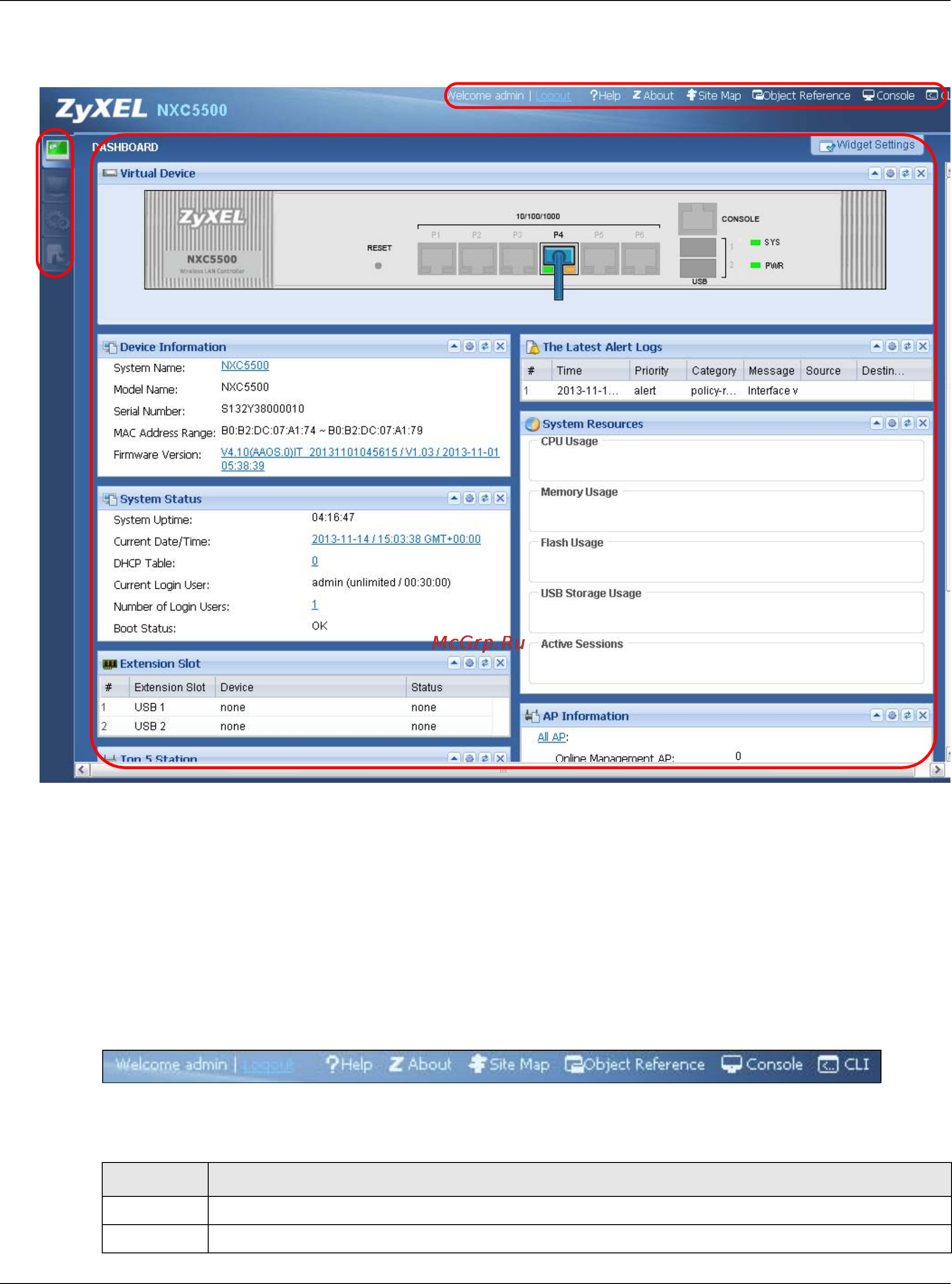Sort alert logs by Category column
Screen dimensions: 952x1284
715,371
